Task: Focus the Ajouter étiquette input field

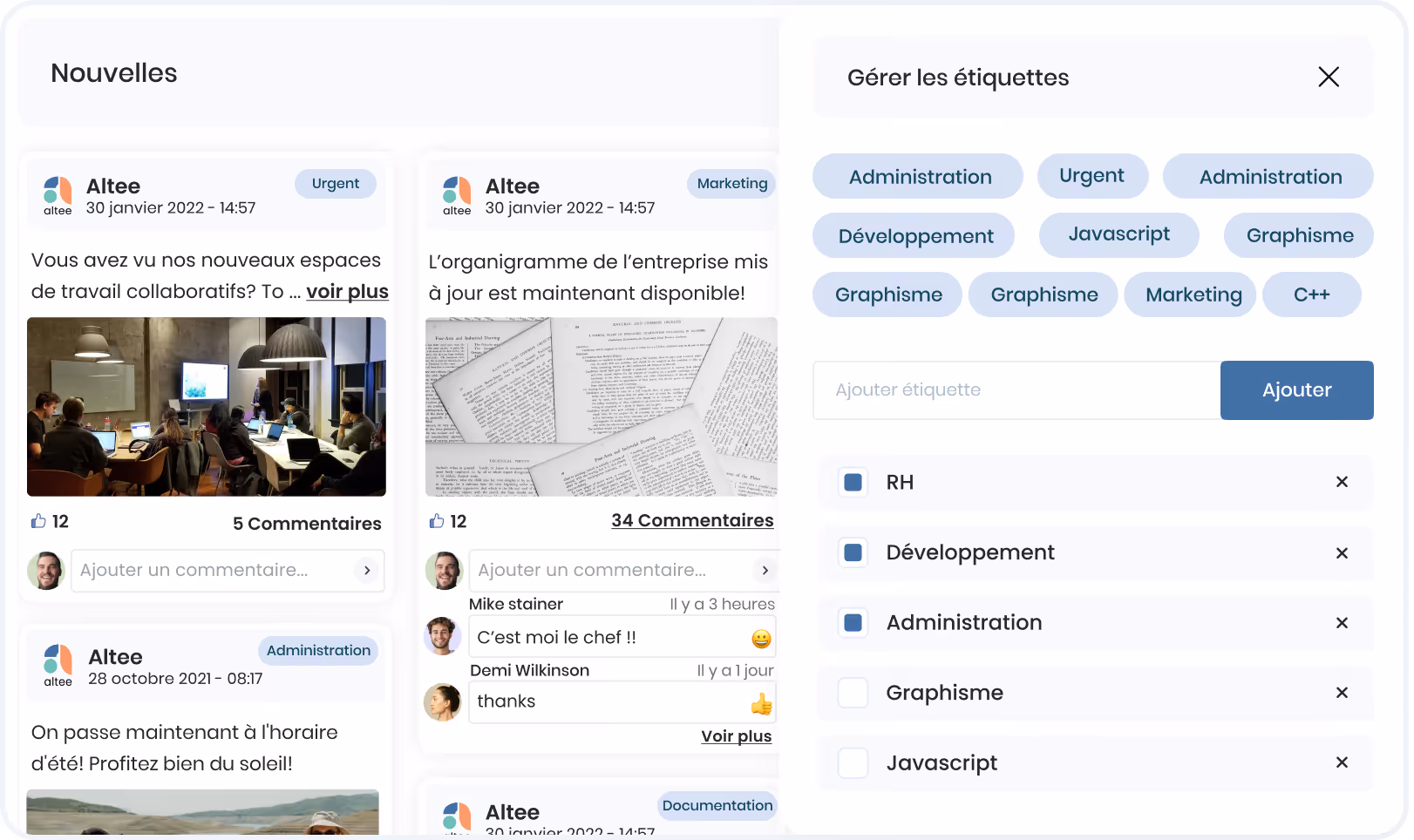Action: click(x=1016, y=390)
